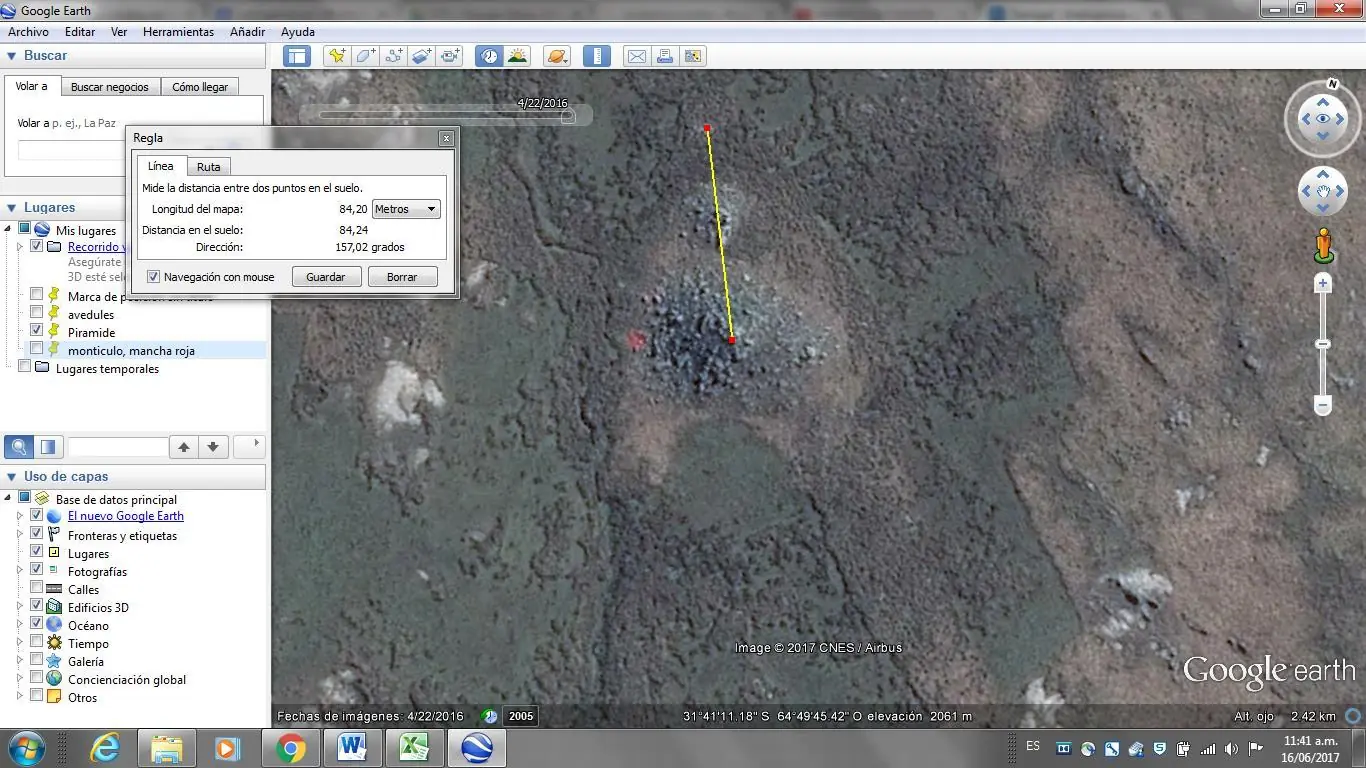
Task: Open the Windows Start menu
Action: click(x=25, y=748)
